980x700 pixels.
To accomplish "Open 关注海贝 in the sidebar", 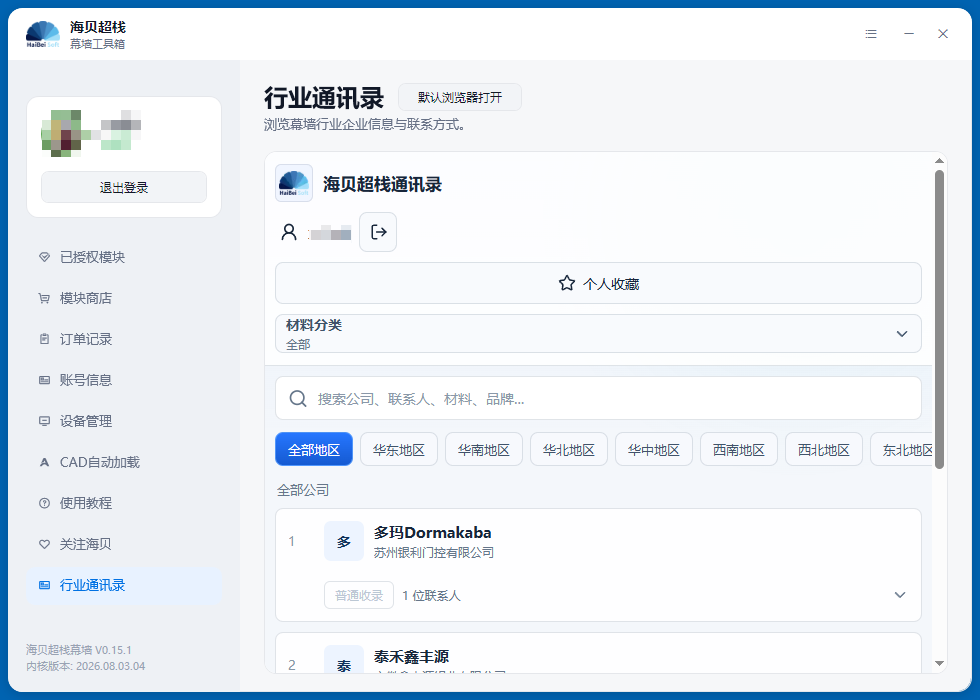I will tap(124, 544).
